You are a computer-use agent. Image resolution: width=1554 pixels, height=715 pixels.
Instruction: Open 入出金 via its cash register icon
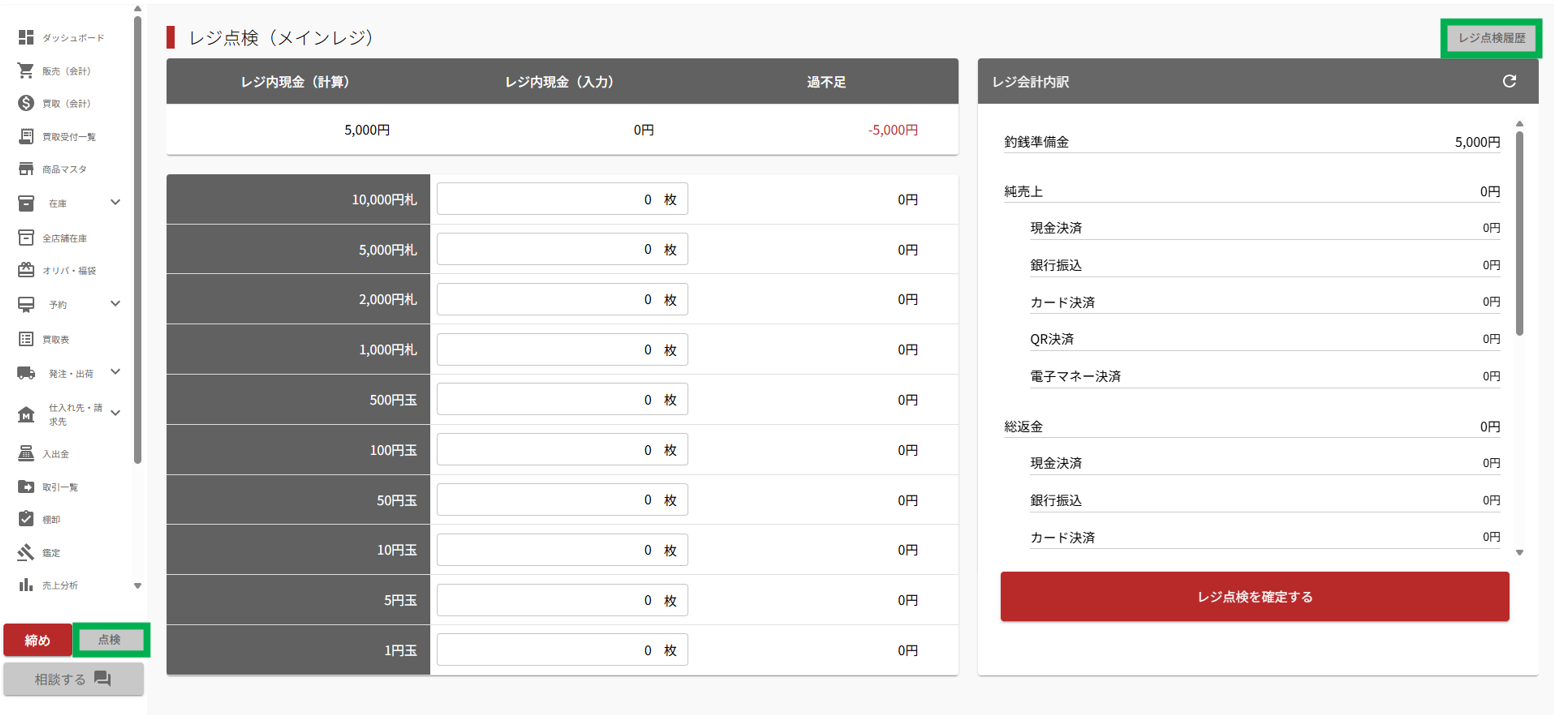[x=26, y=454]
